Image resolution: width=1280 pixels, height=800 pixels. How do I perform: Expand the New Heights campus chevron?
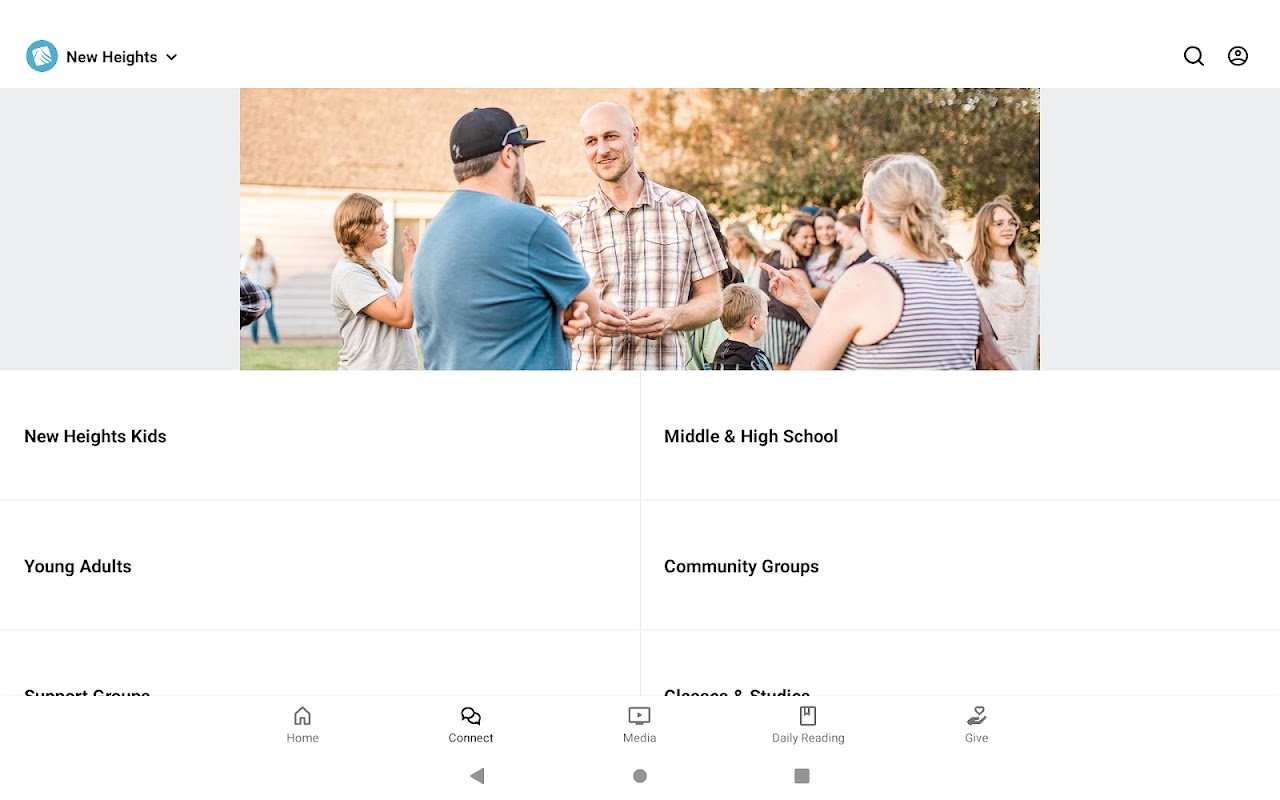(171, 57)
